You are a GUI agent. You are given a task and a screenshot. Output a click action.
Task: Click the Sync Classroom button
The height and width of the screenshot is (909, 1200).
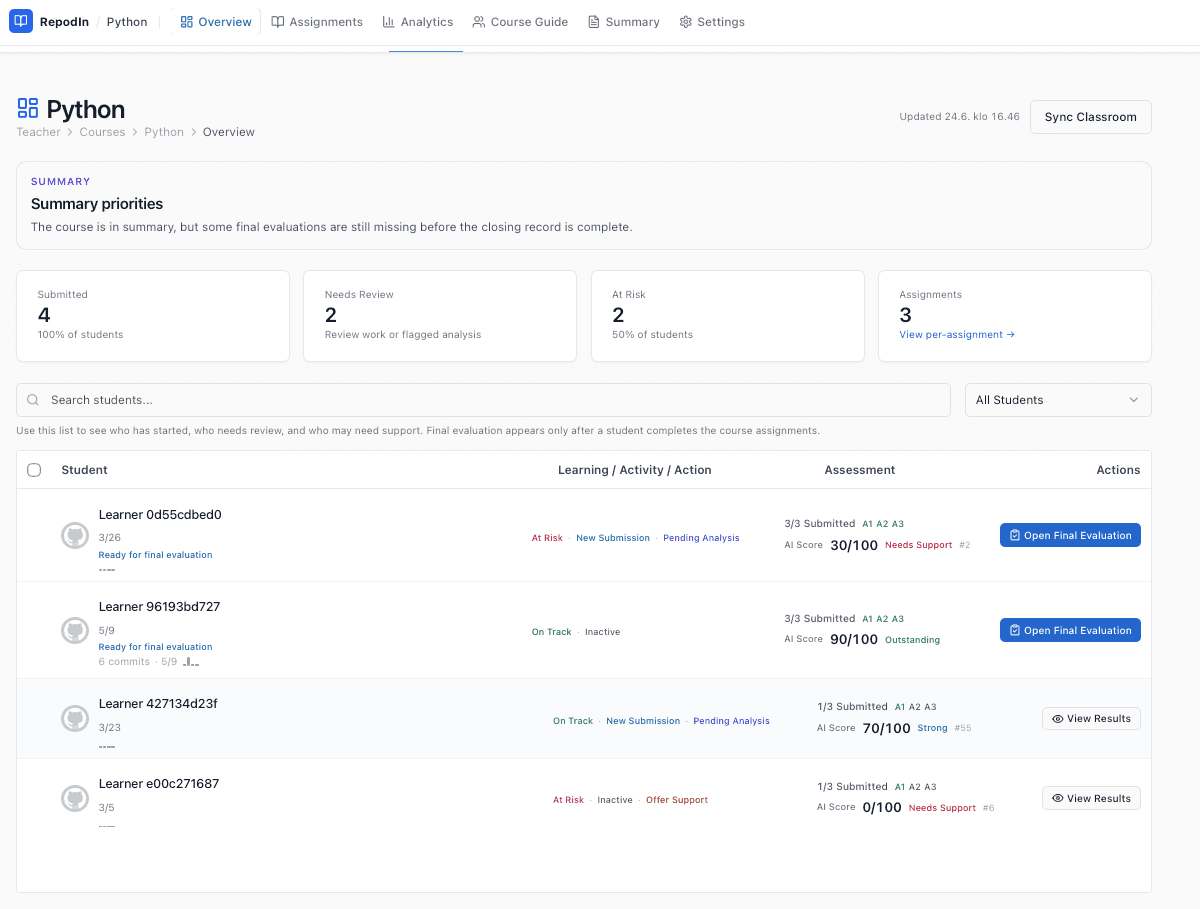click(x=1090, y=117)
